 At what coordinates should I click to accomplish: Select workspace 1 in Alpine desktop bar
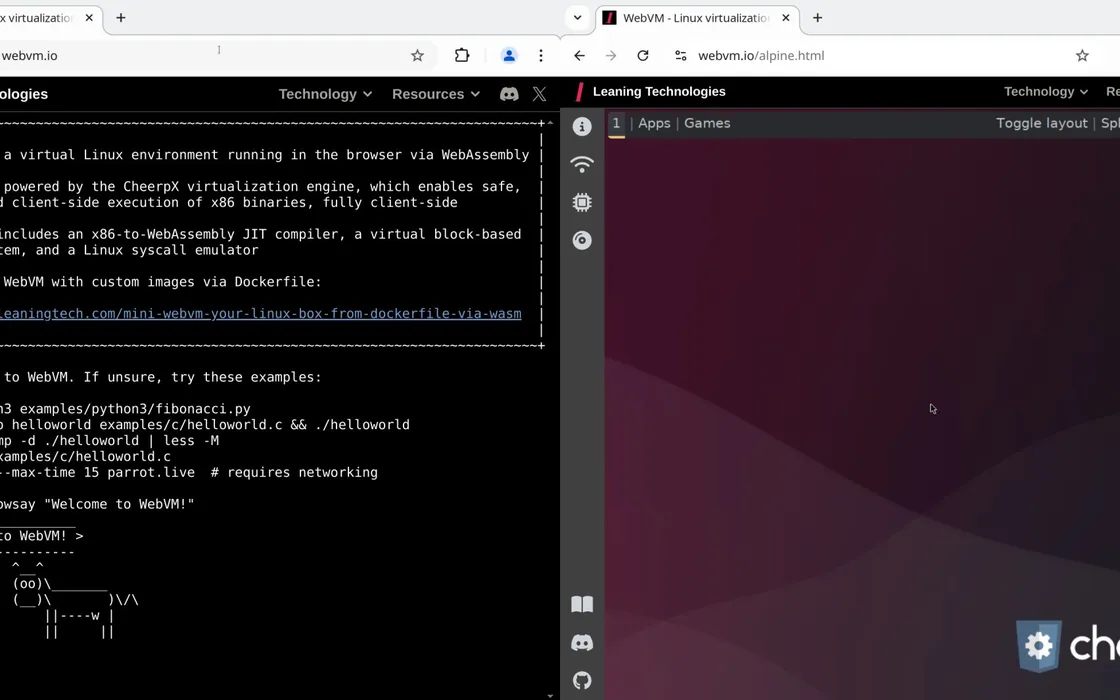click(616, 124)
